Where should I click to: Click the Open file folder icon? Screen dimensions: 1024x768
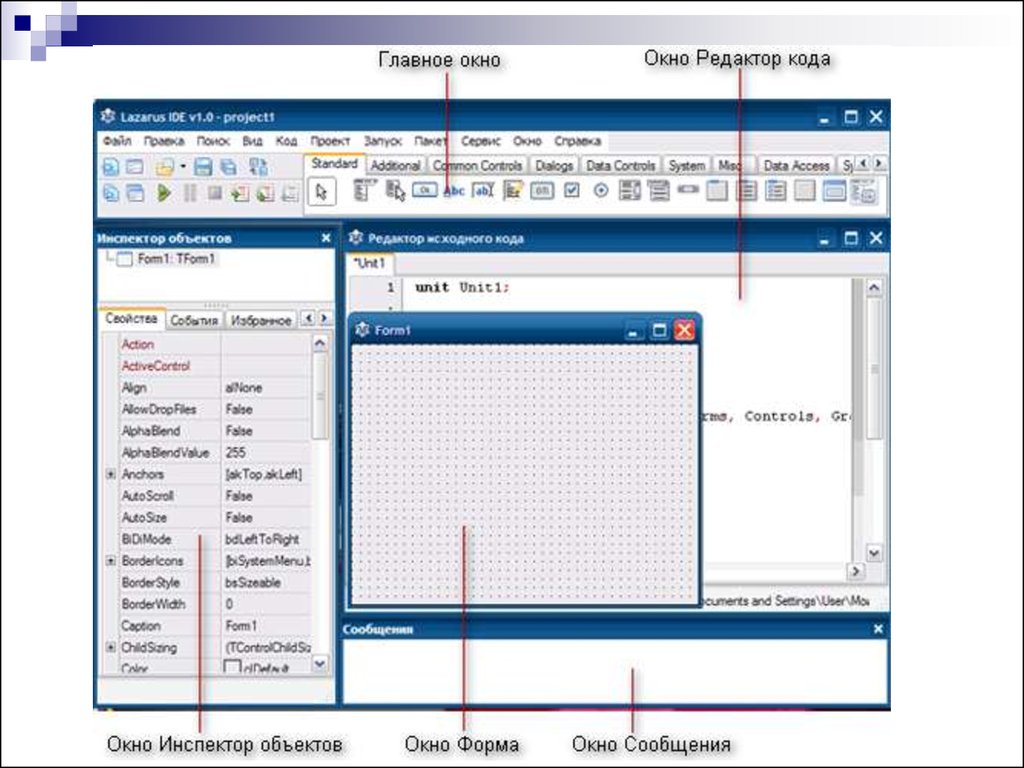pyautogui.click(x=164, y=167)
